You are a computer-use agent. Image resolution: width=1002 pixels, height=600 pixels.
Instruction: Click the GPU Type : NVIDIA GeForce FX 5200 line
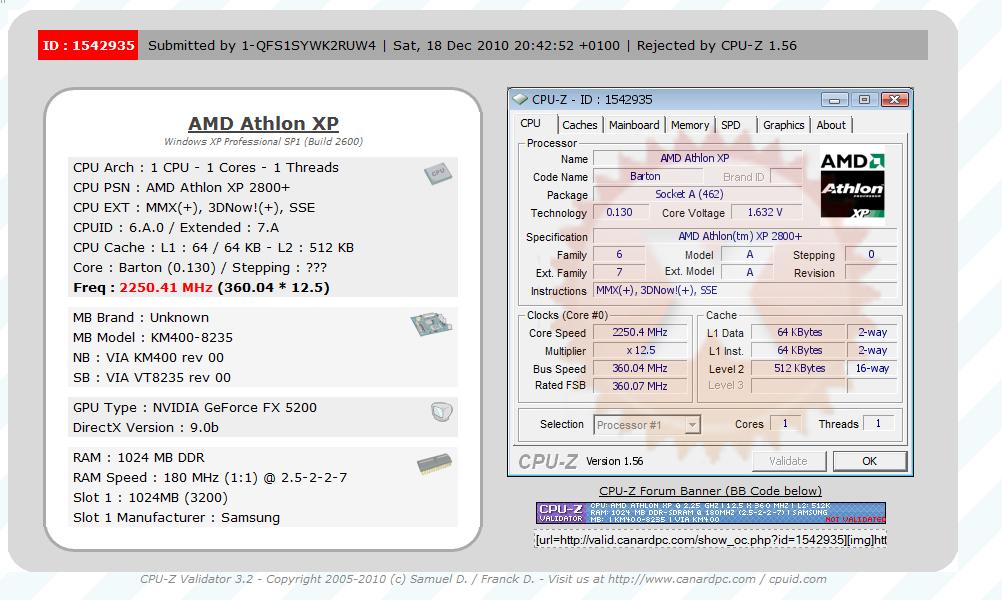pos(195,407)
